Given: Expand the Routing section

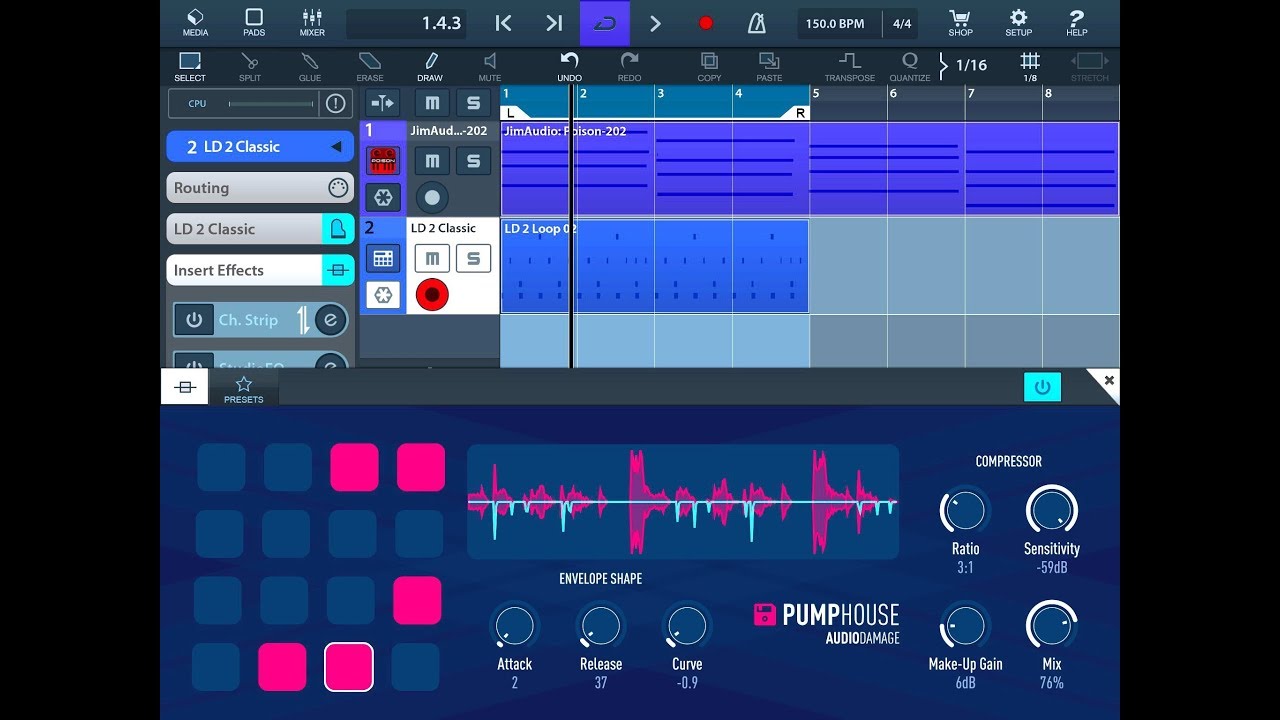Looking at the screenshot, I should coord(260,188).
